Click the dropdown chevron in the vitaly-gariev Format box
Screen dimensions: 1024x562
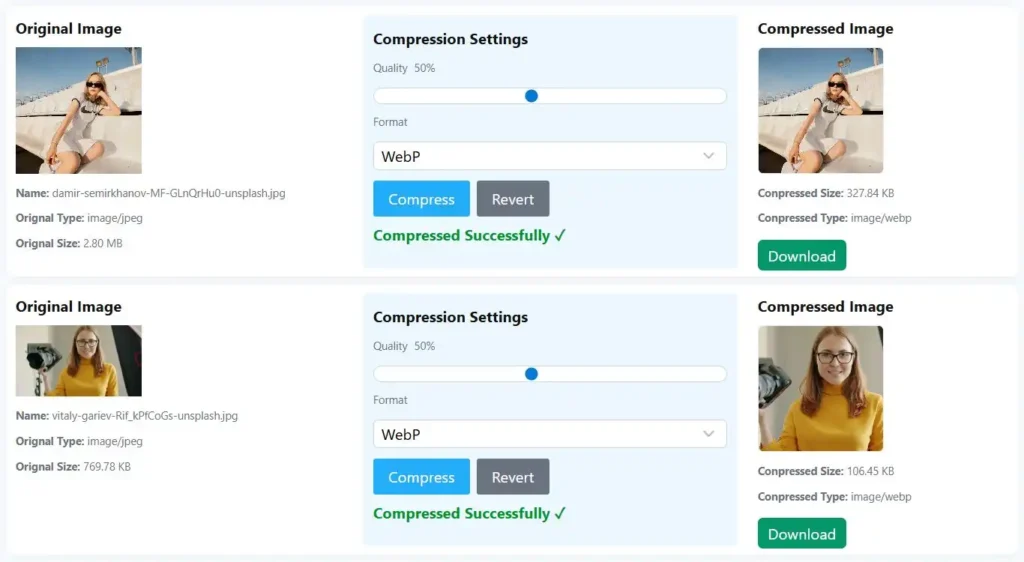click(708, 434)
